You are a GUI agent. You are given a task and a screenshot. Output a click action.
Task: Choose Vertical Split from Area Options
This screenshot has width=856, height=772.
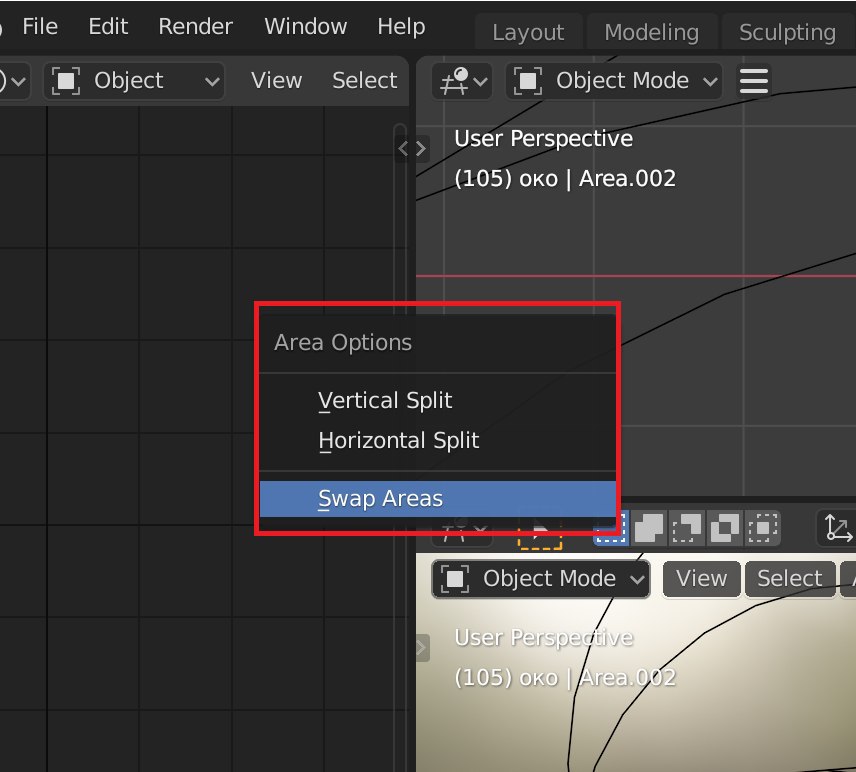437,400
